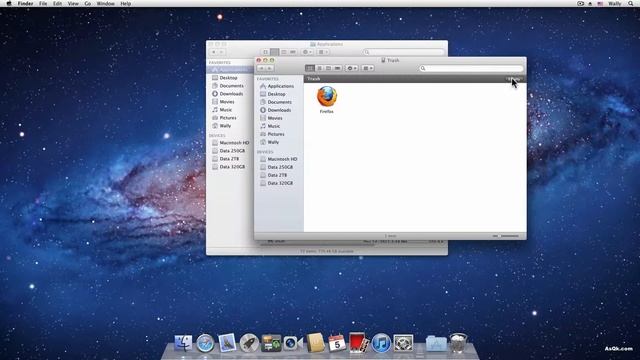Switch Trash window to Cover Flow view
This screenshot has width=640, height=360.
tap(338, 68)
